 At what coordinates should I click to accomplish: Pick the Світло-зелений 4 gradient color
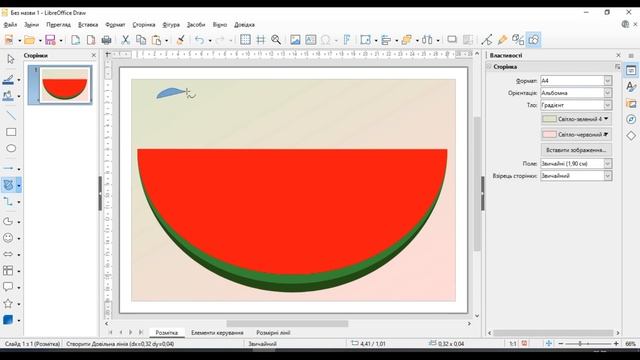(576, 119)
